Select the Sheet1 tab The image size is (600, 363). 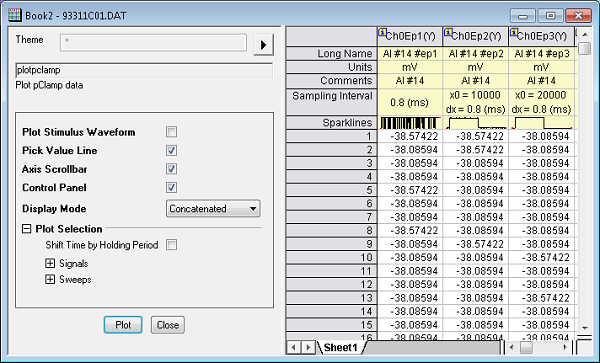[x=340, y=347]
